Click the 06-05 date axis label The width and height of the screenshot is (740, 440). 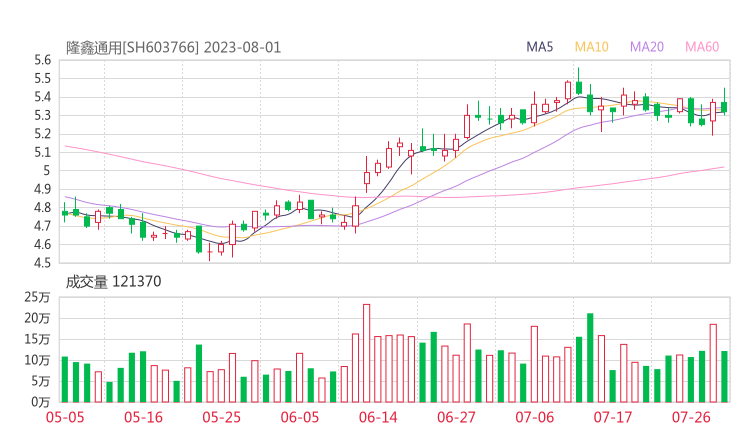pos(300,417)
